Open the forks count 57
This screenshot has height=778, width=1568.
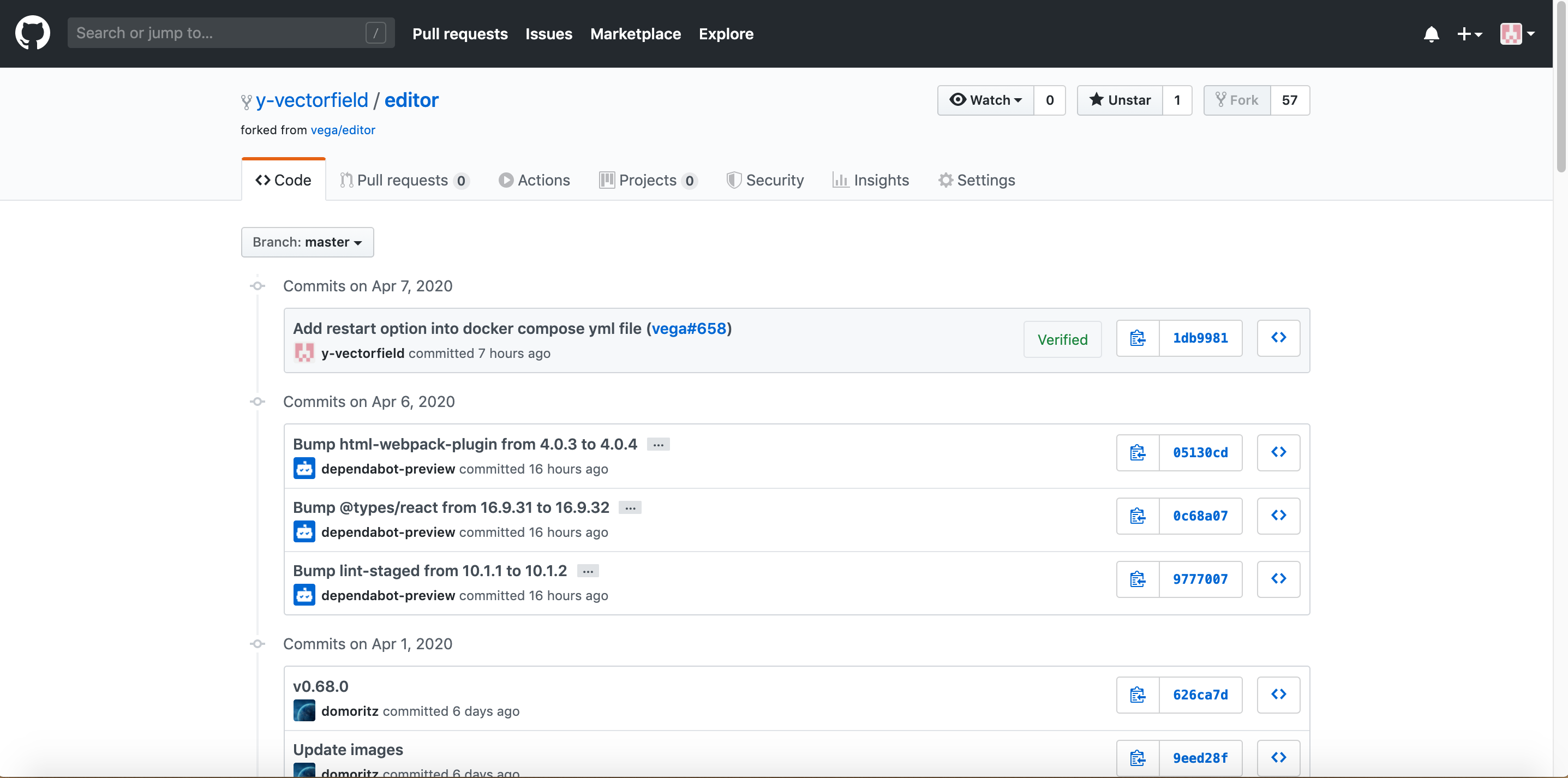point(1289,100)
